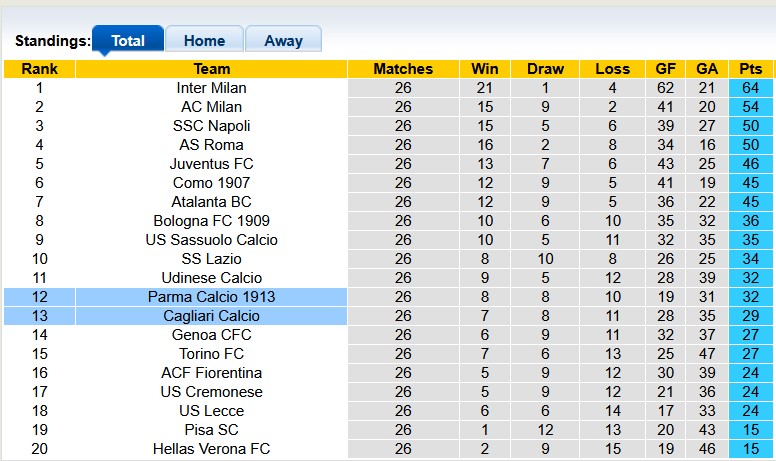The width and height of the screenshot is (776, 461).
Task: Select the Away standings tab
Action: (283, 41)
